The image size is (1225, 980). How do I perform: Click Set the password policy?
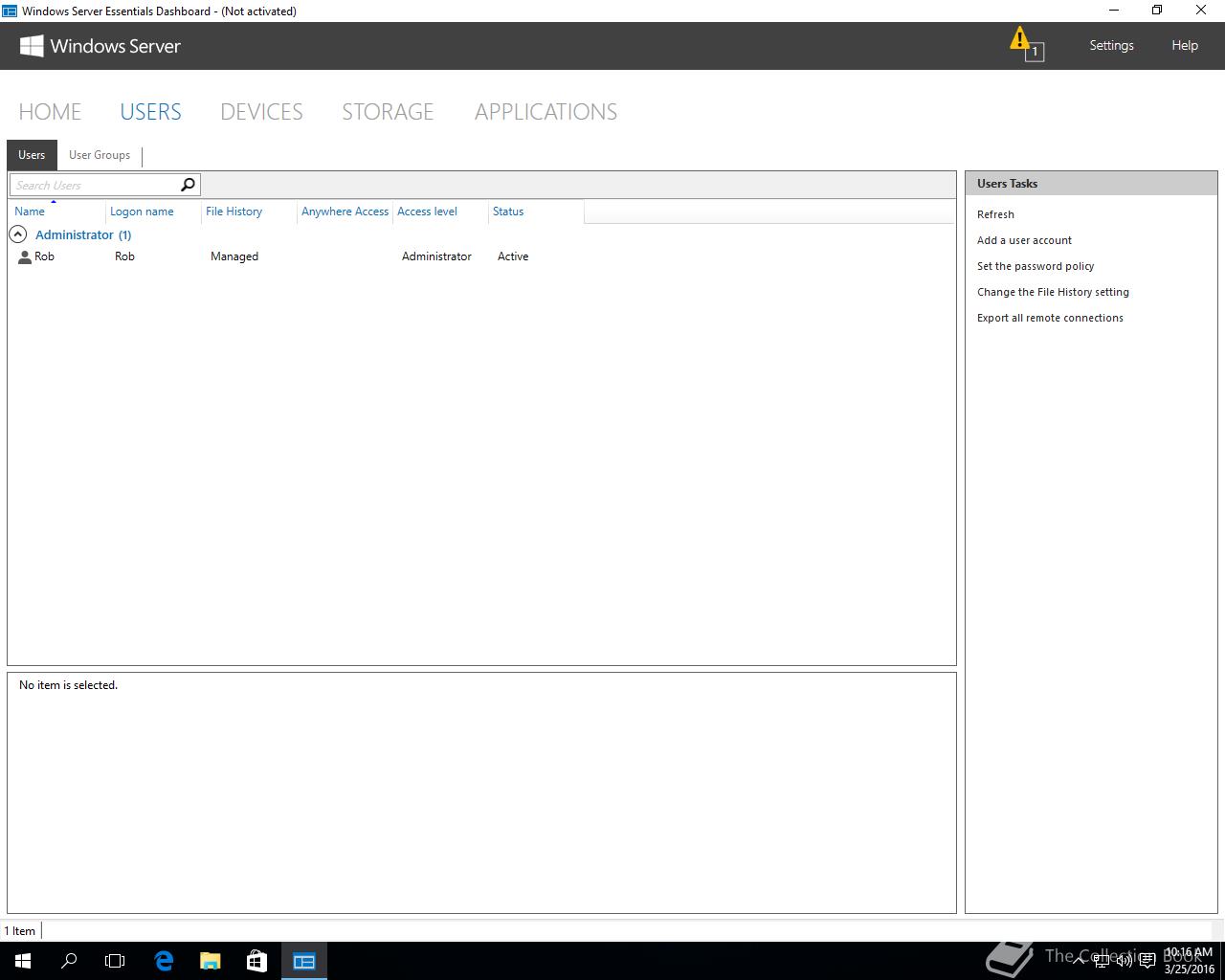pos(1036,266)
